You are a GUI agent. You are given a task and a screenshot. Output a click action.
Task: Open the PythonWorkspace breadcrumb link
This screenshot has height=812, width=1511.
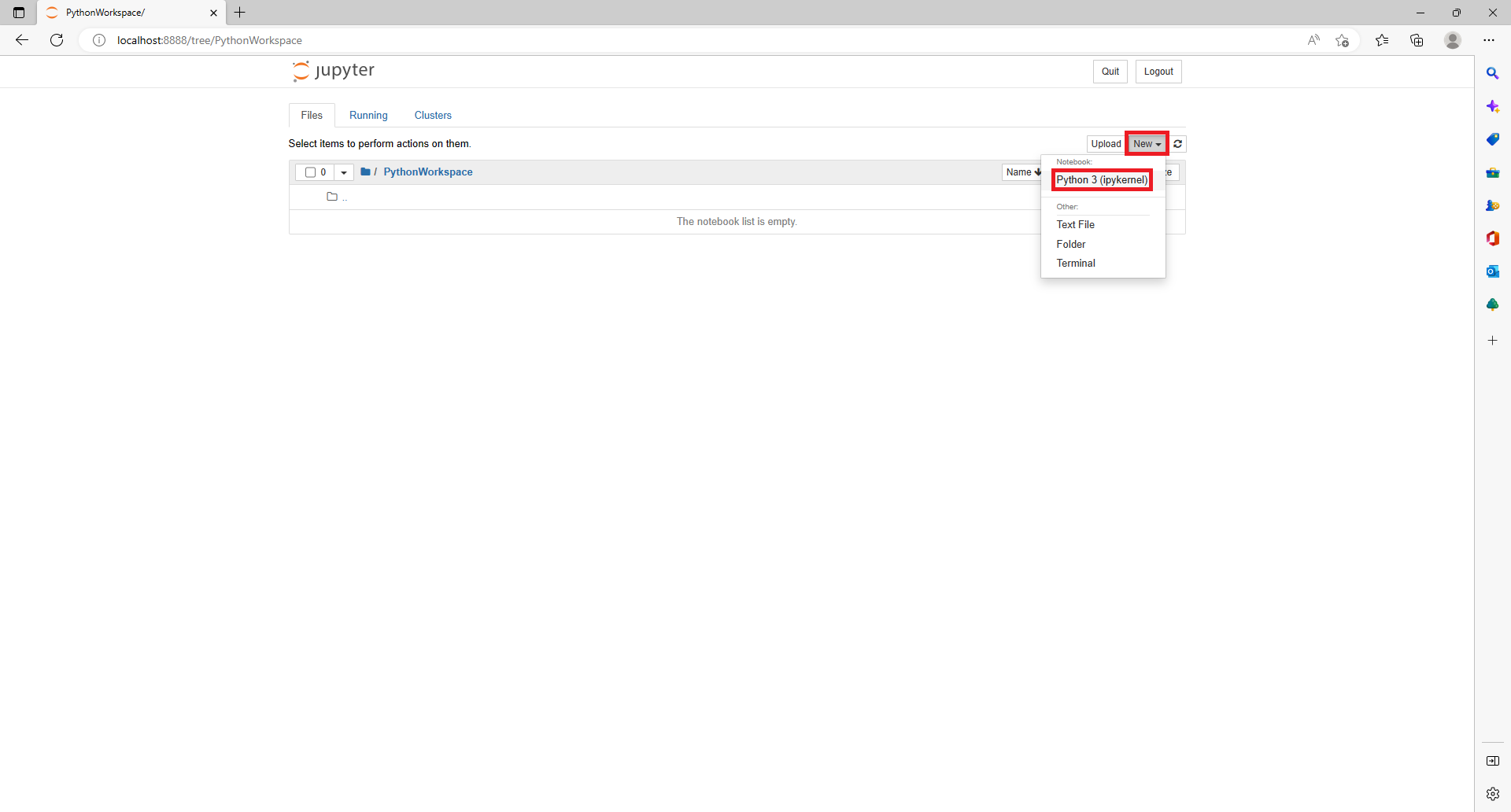pos(428,172)
